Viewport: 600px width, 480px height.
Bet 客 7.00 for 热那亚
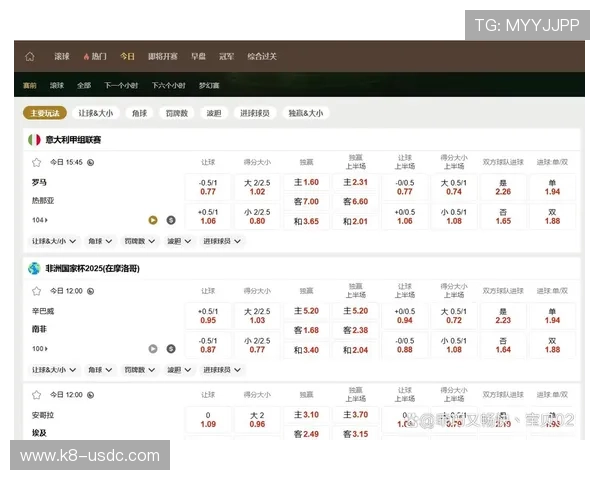point(306,202)
